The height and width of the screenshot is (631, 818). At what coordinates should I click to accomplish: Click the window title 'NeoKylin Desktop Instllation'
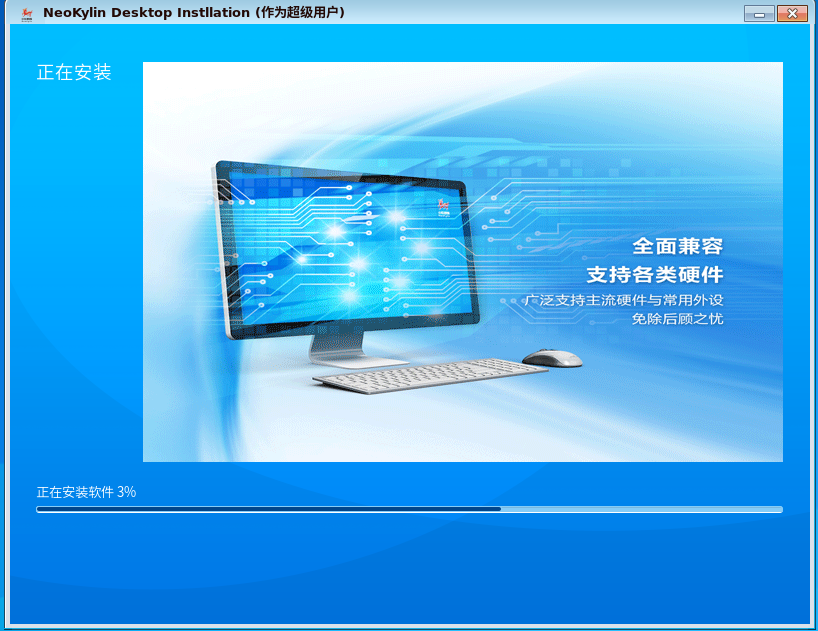(146, 13)
